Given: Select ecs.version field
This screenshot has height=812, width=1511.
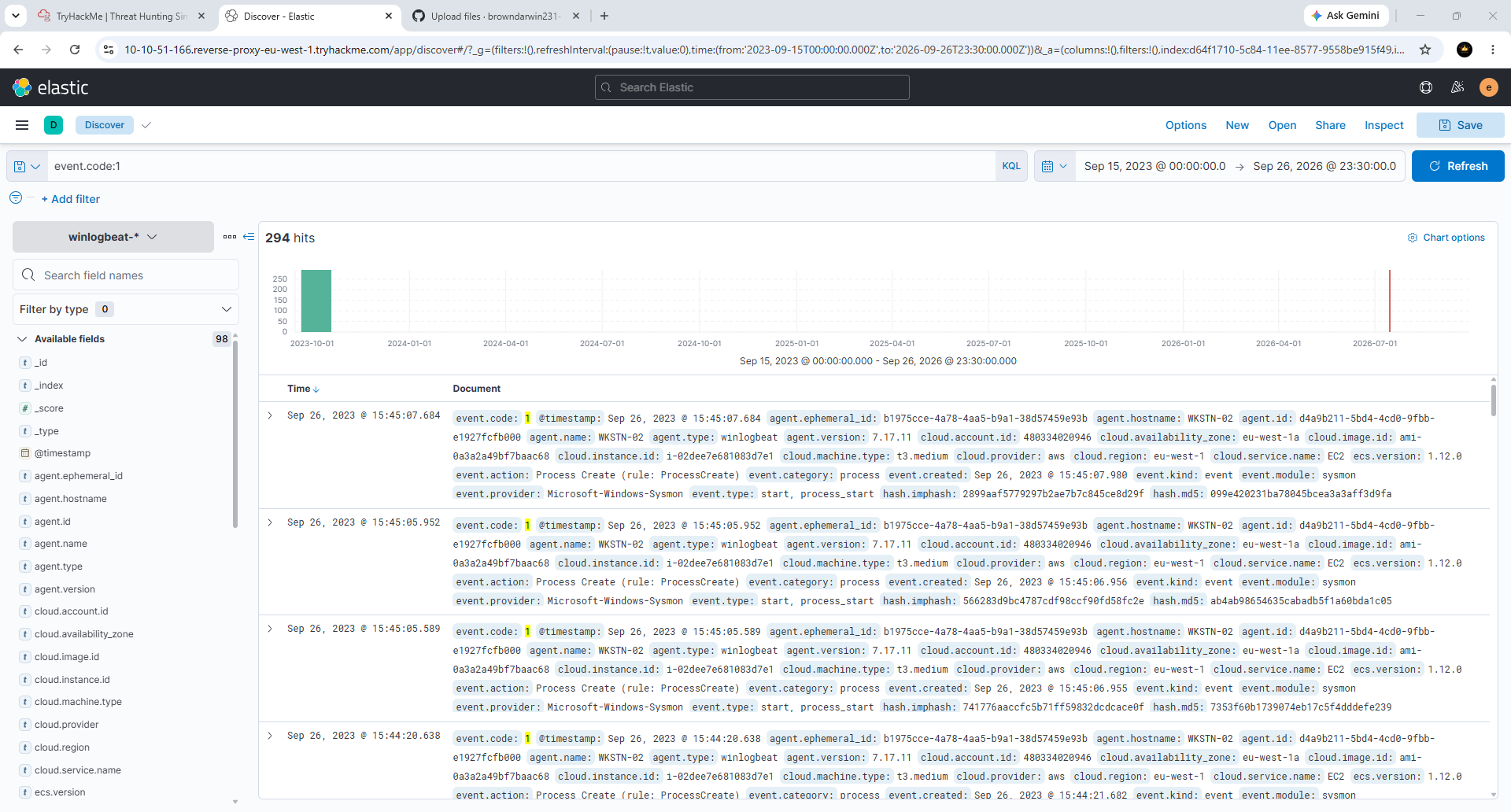Looking at the screenshot, I should (60, 792).
